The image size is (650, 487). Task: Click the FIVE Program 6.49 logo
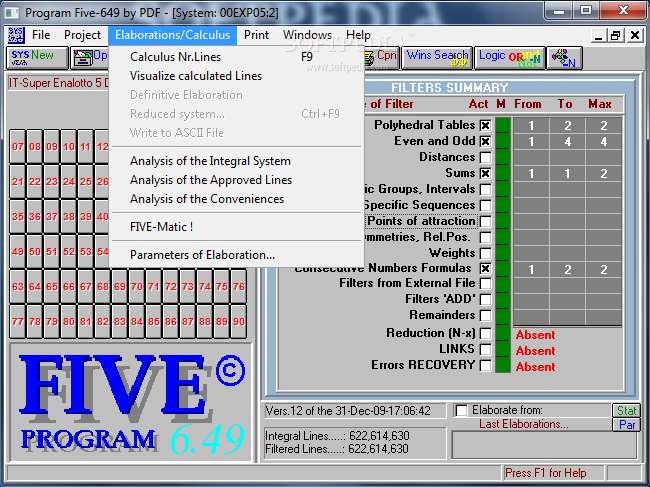click(x=131, y=402)
